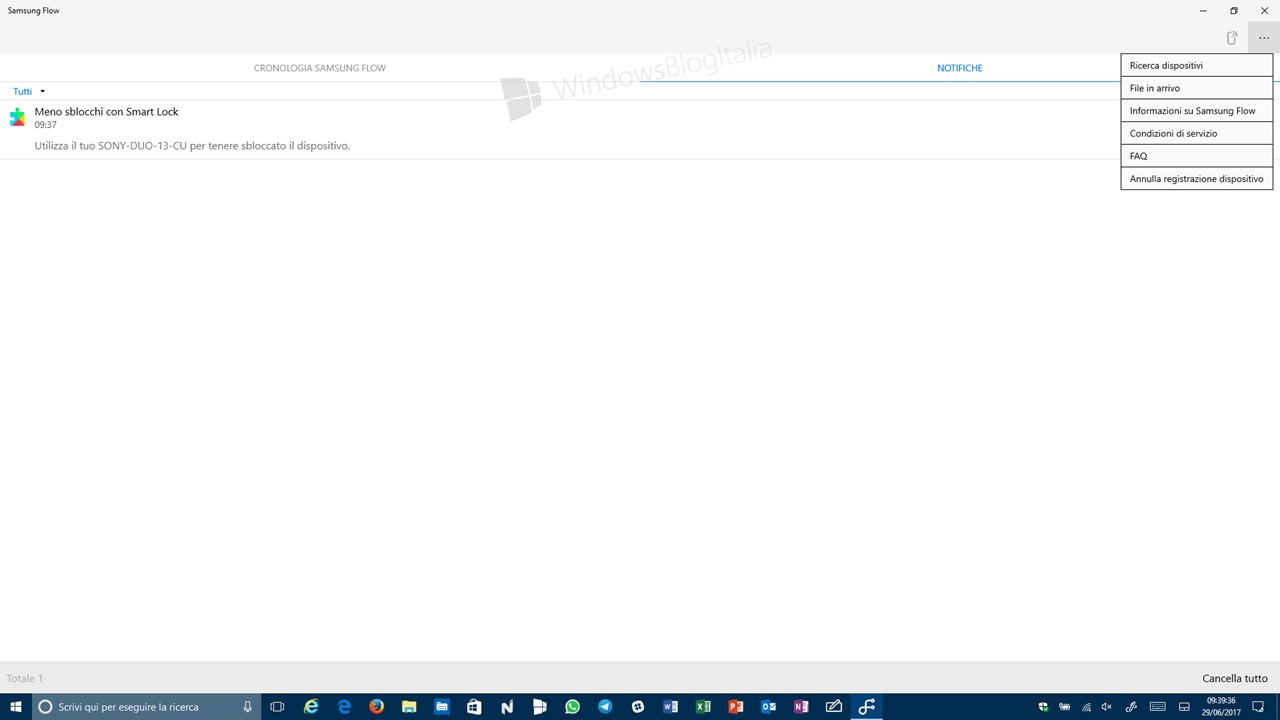Open Informazioni su Samsung Flow
The image size is (1280, 720).
pos(1197,111)
